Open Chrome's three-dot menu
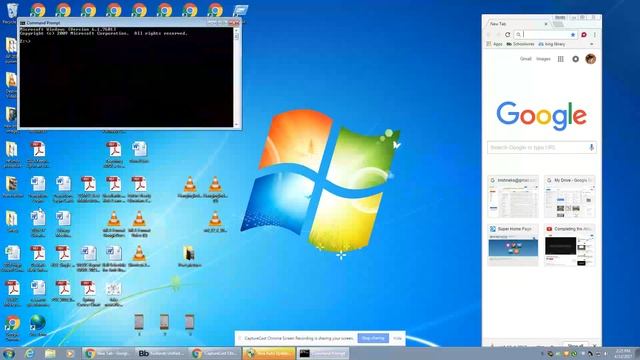The width and height of the screenshot is (640, 360). pos(594,35)
